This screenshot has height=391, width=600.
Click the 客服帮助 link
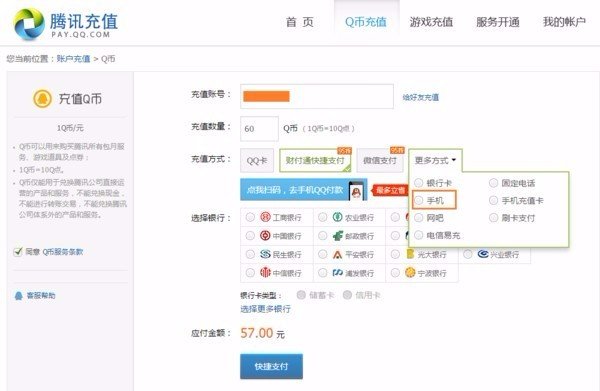[x=41, y=296]
